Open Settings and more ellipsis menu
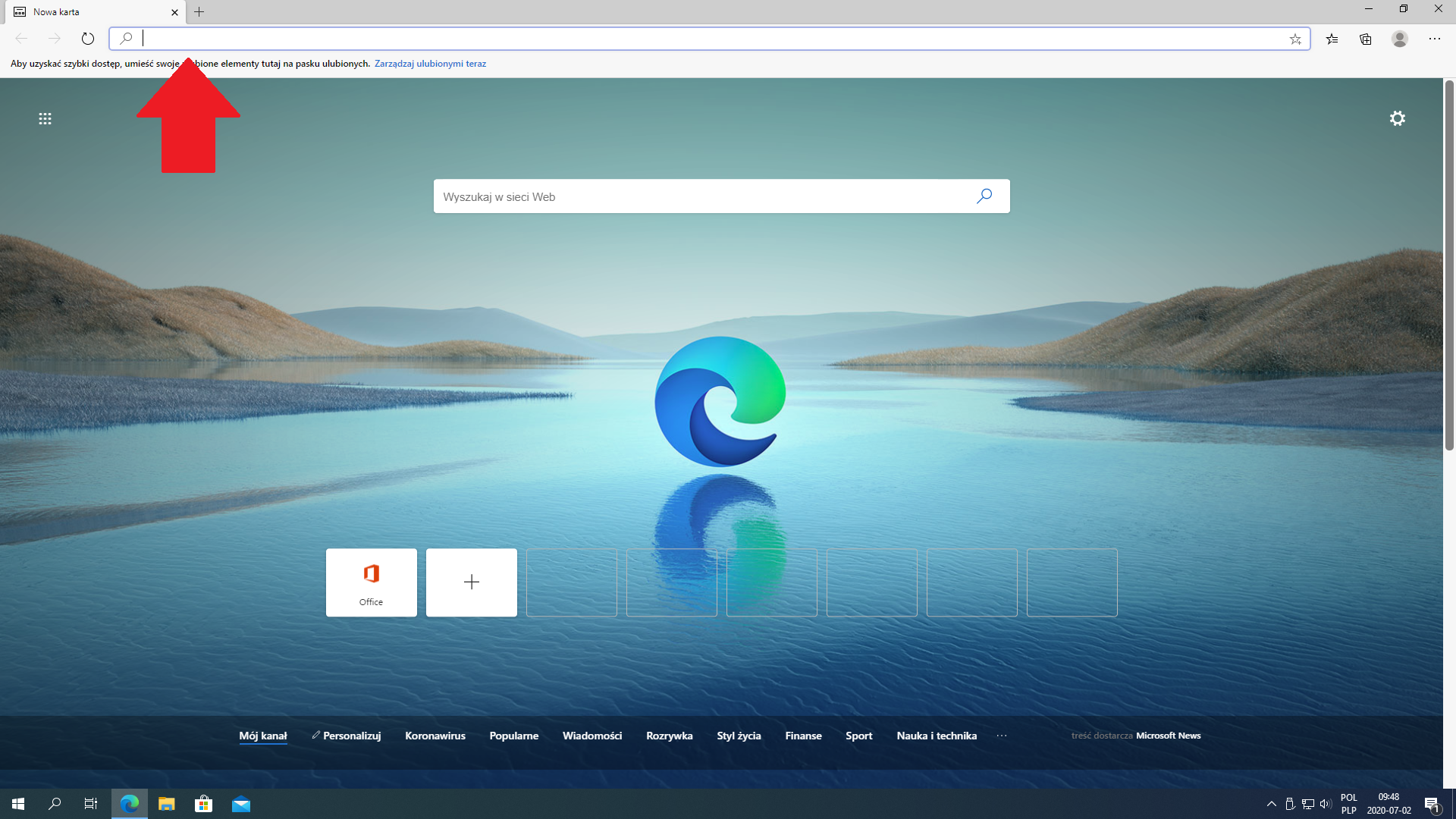Screen dimensions: 1456x819 pos(1435,39)
